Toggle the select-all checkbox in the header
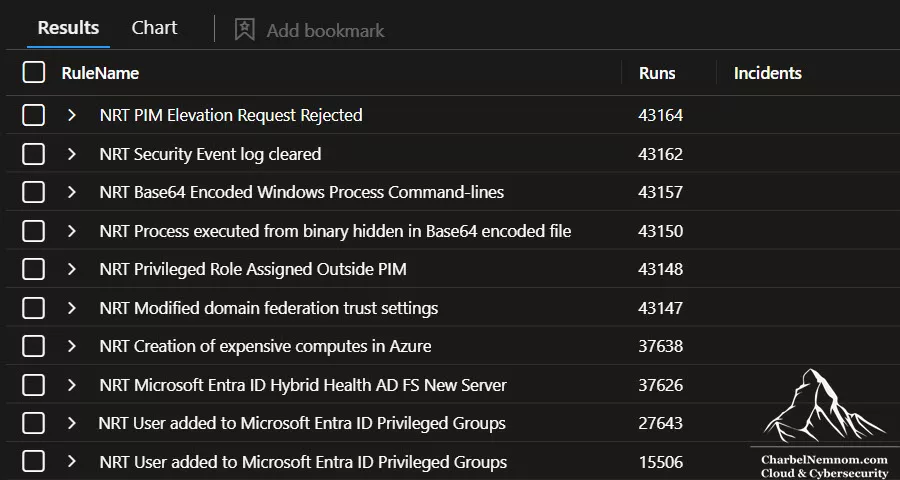 click(33, 73)
